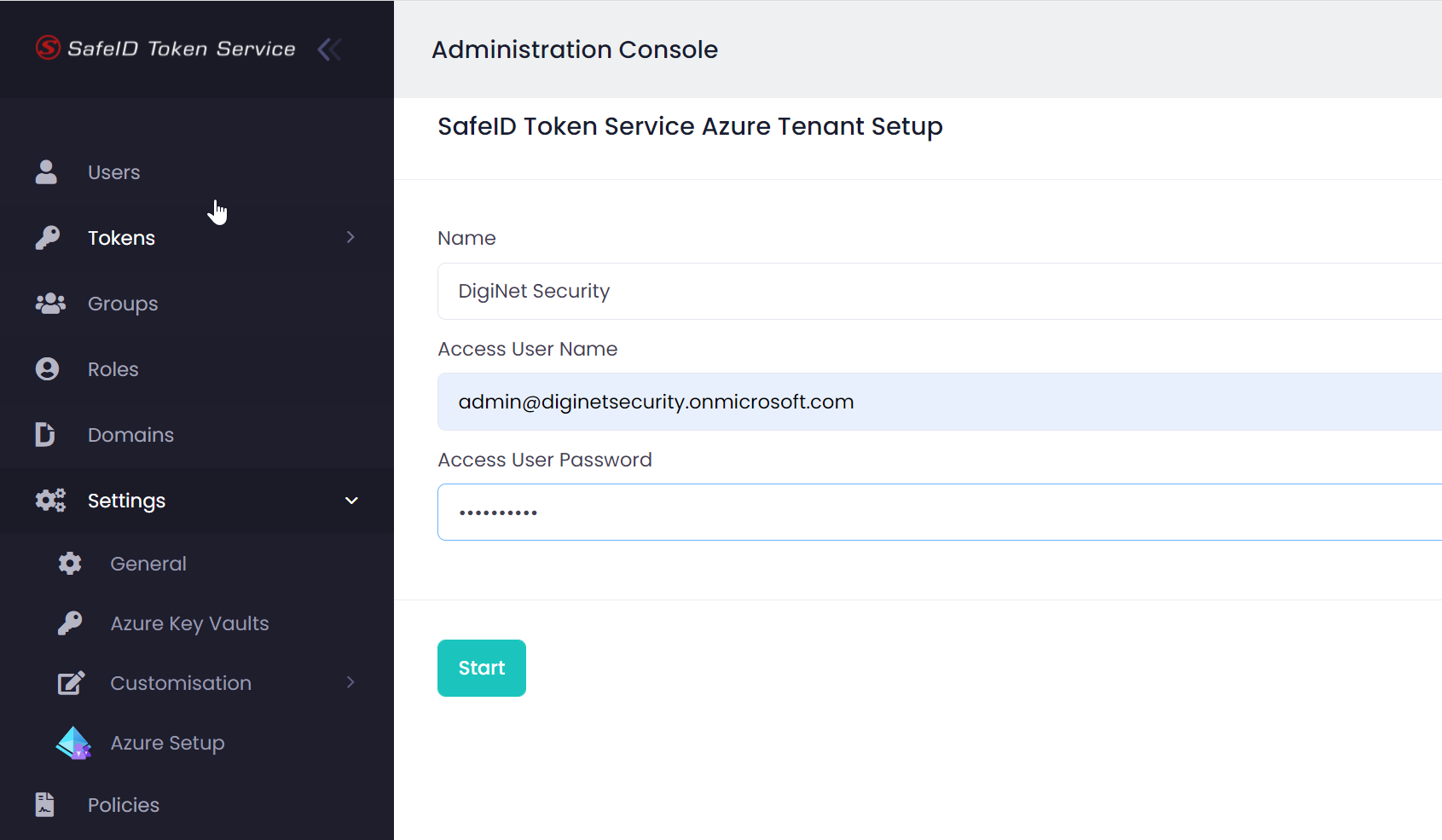Open the Groups menu item
Image resolution: width=1442 pixels, height=840 pixels.
pyautogui.click(x=123, y=304)
